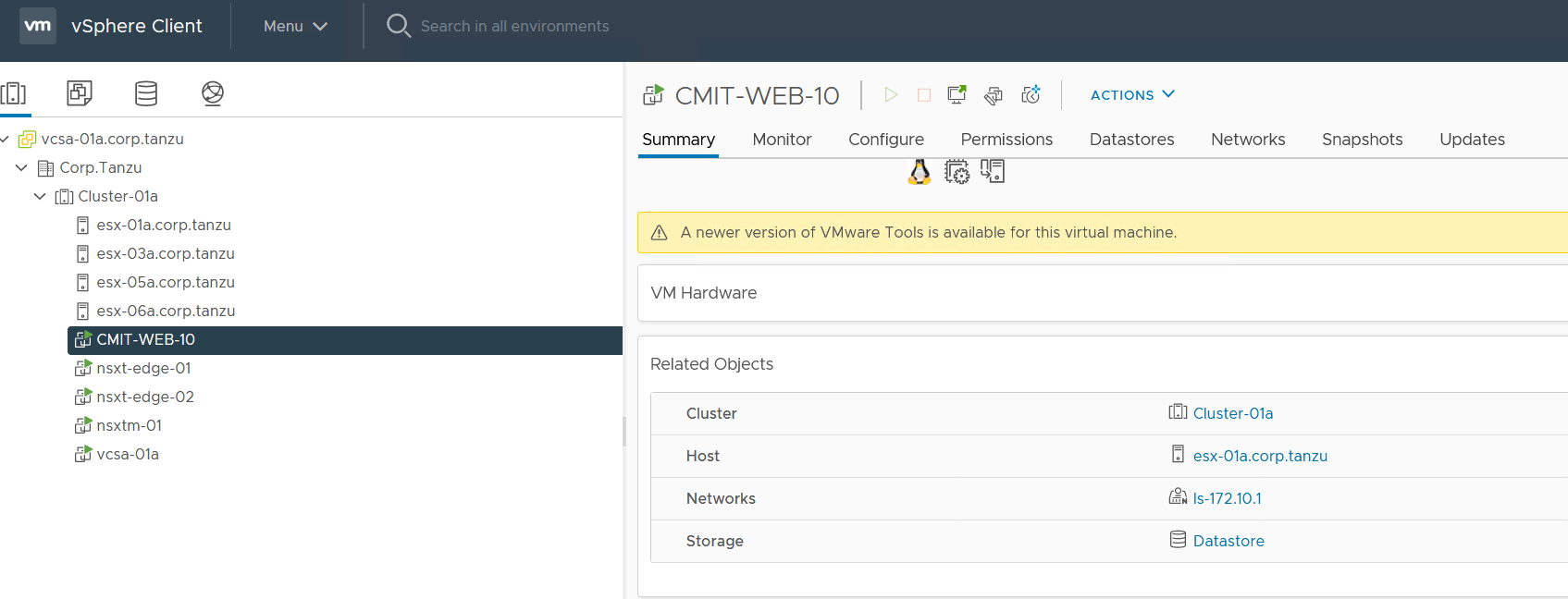Click the warning triangle in the banner
Viewport: 1568px width, 599px height.
point(660,233)
